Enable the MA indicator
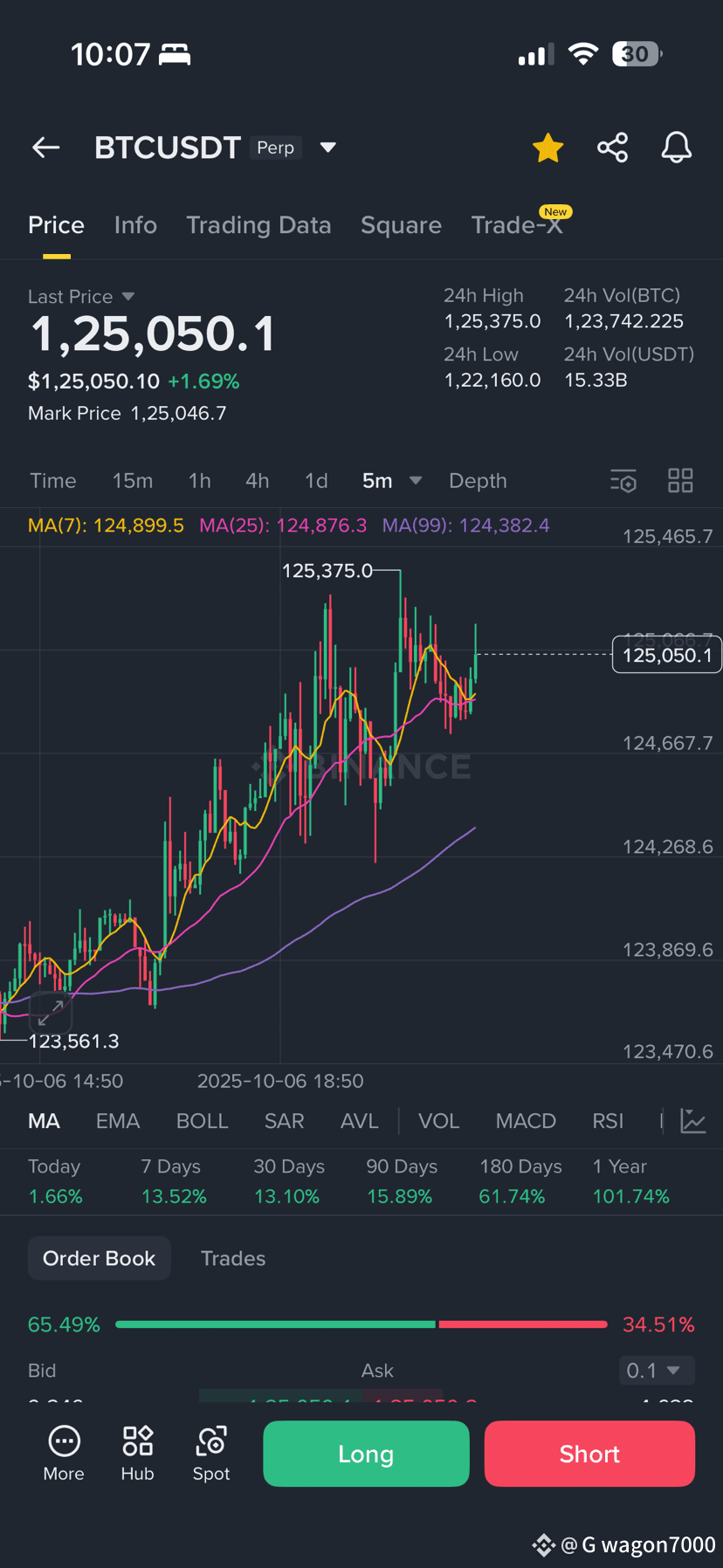Viewport: 723px width, 1568px height. (x=44, y=1121)
